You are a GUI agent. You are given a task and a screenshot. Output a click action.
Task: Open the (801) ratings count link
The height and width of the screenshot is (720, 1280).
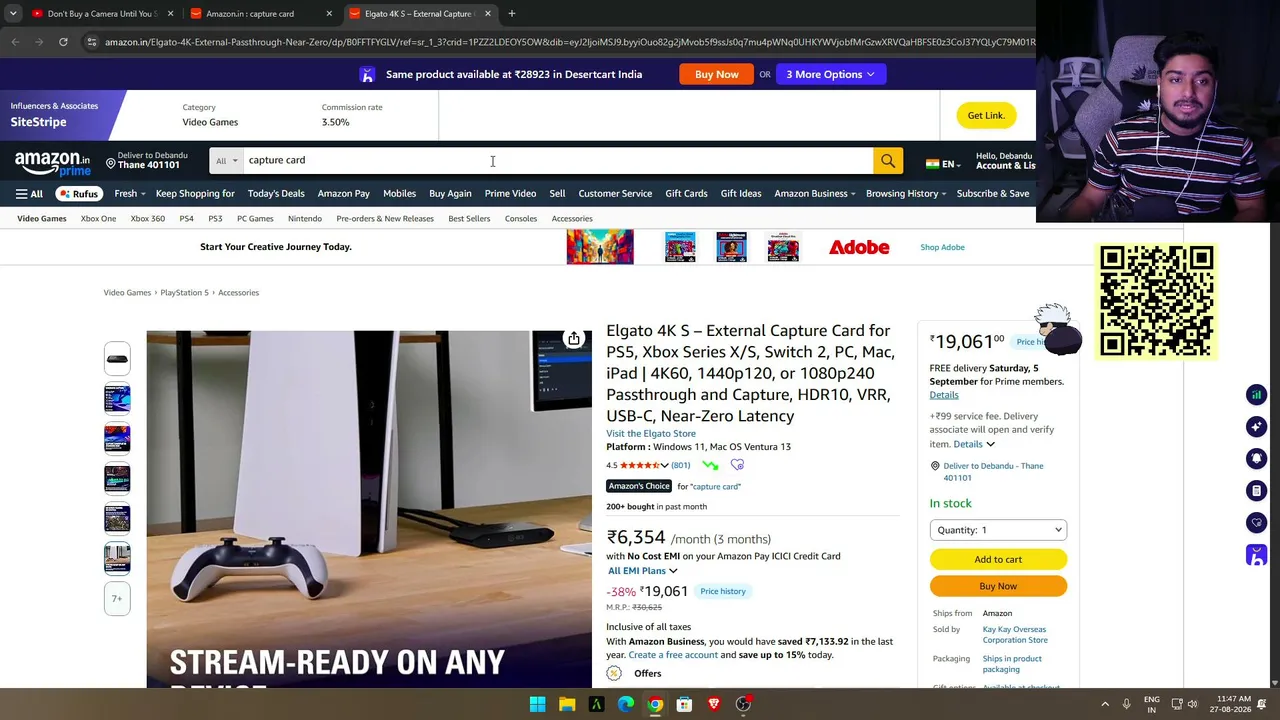coord(680,466)
